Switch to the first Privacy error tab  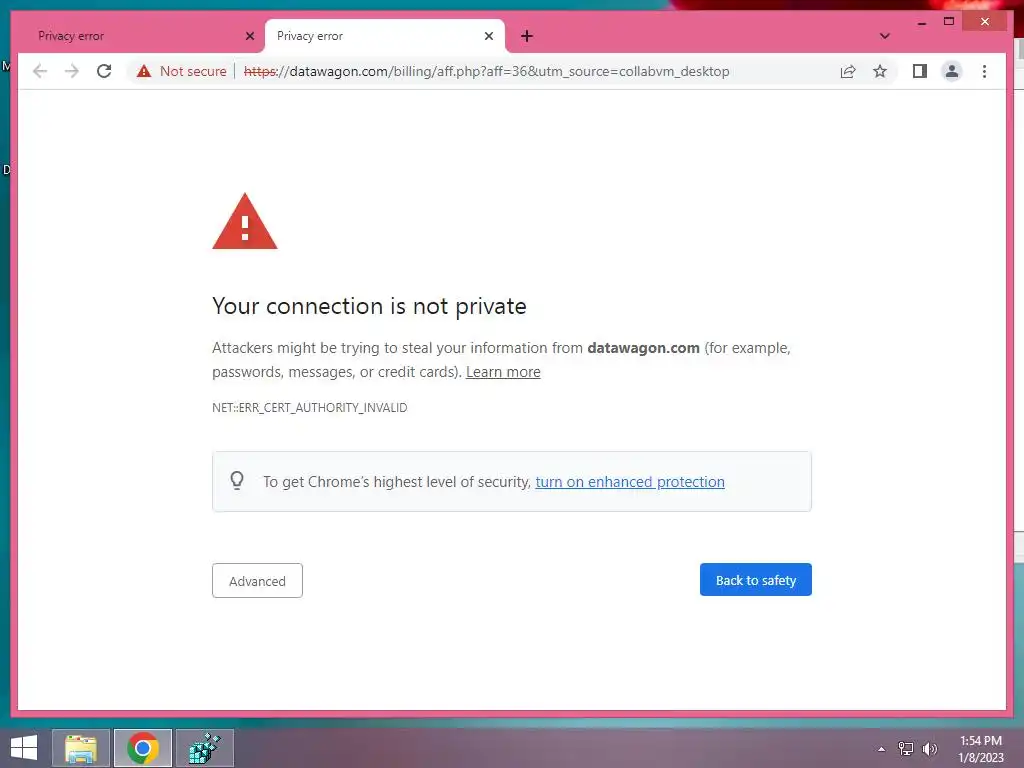point(138,36)
